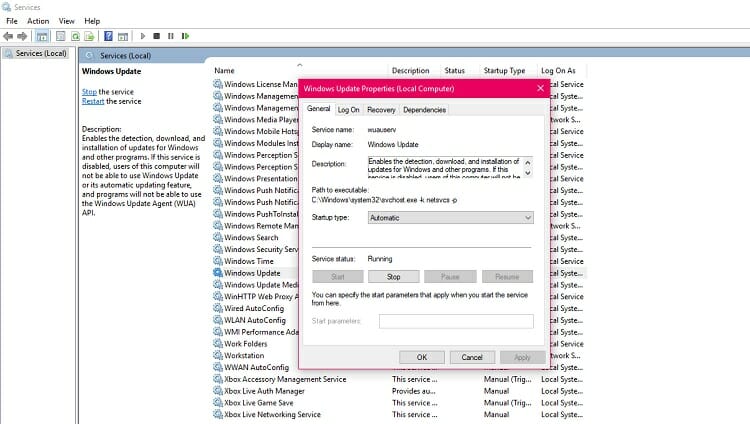Click the Stop Service square icon

tap(156, 36)
